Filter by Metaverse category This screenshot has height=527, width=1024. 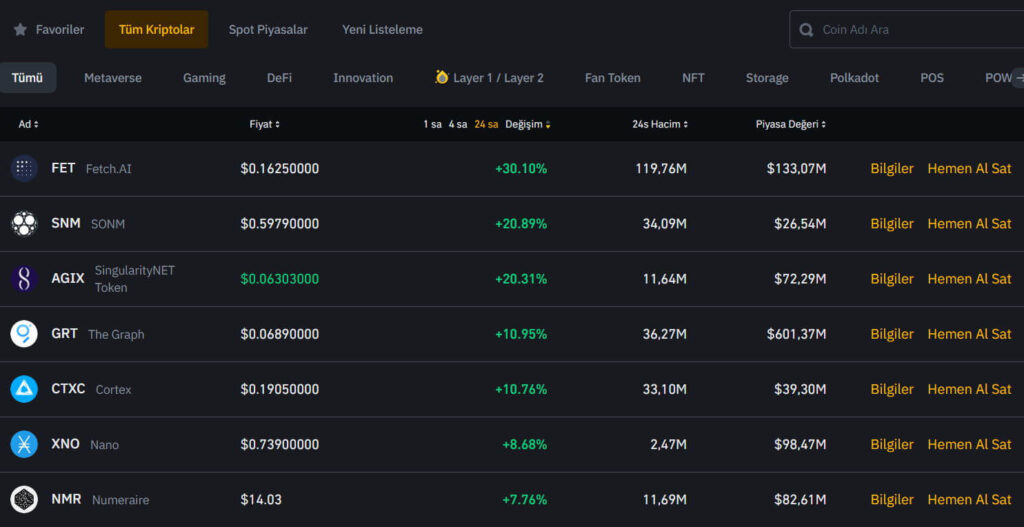112,78
